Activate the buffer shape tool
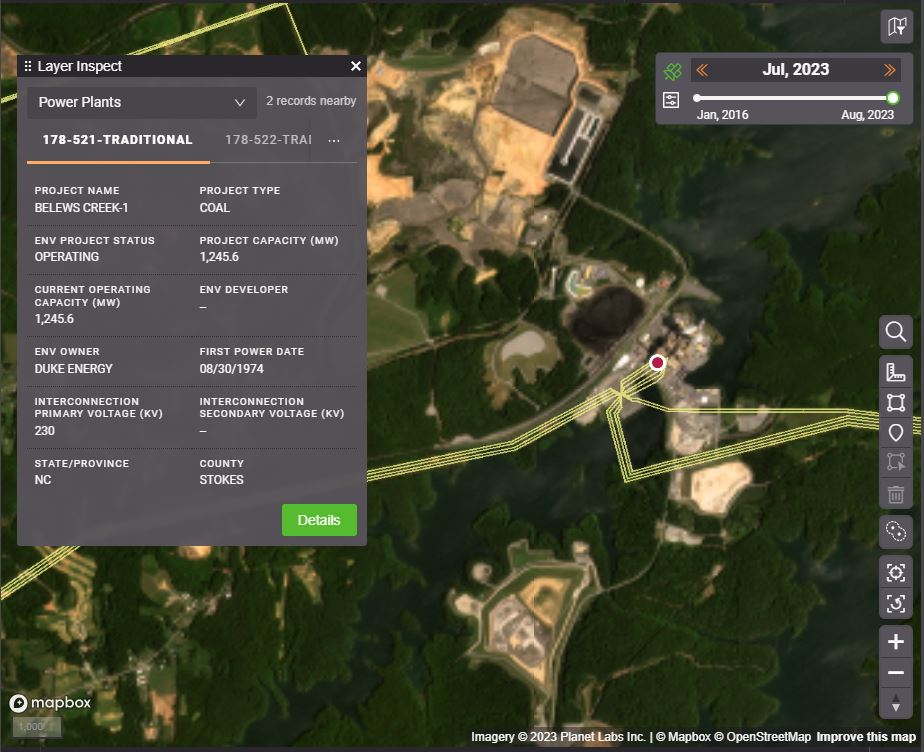The width and height of the screenshot is (924, 752). 895,531
